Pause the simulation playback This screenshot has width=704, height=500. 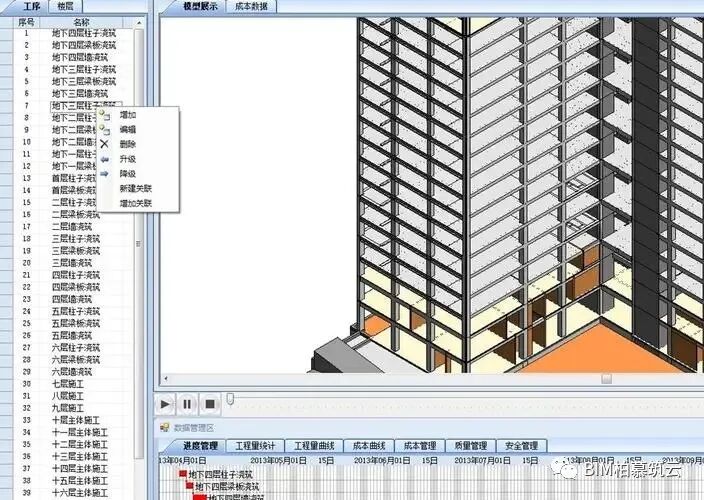(x=187, y=404)
